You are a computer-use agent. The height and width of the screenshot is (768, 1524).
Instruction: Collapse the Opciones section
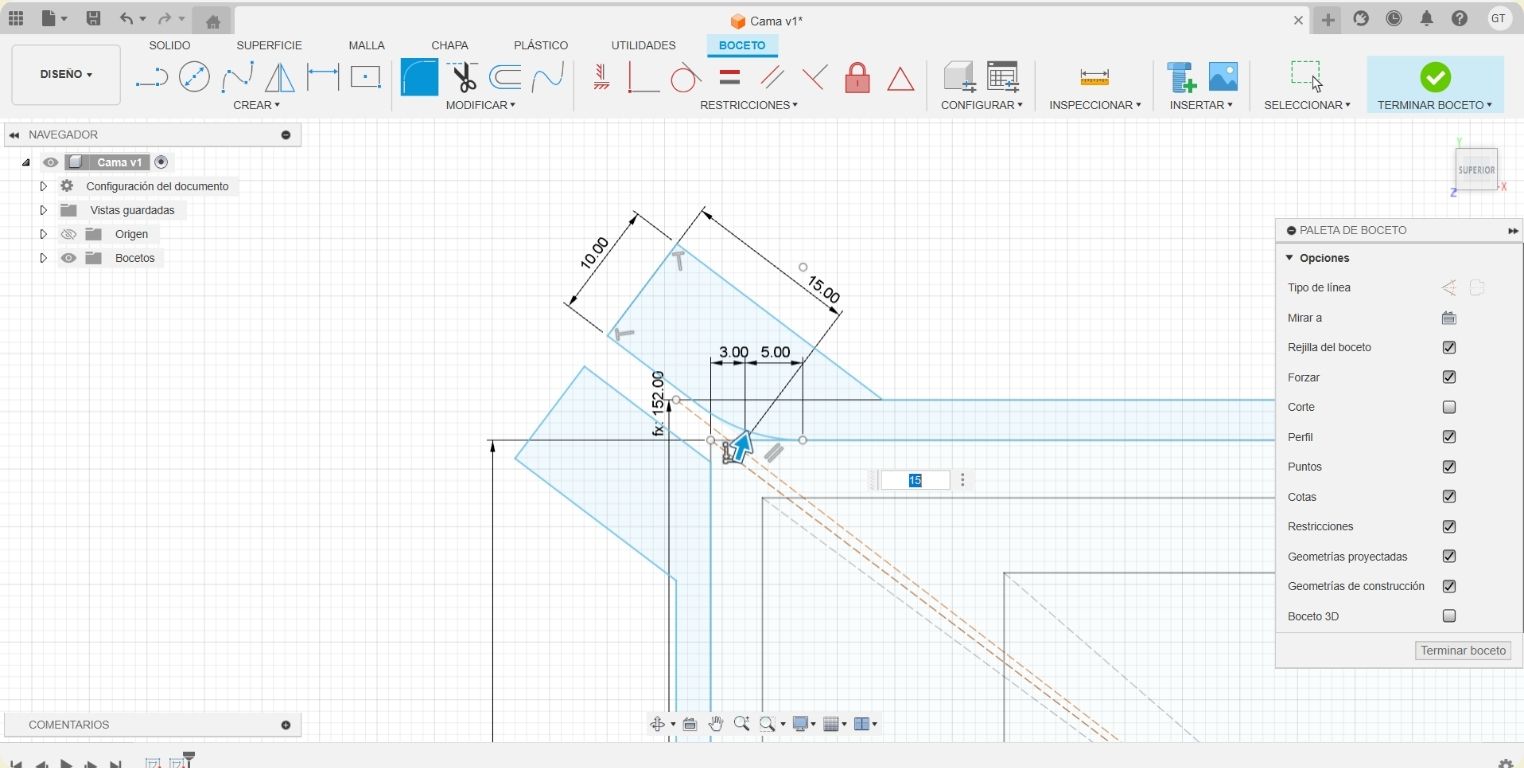click(x=1290, y=258)
